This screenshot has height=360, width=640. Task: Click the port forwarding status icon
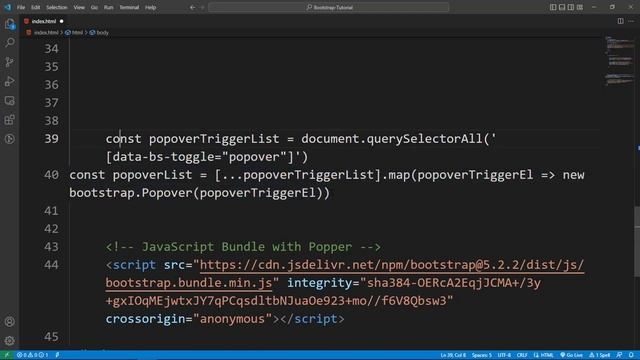pos(57,355)
